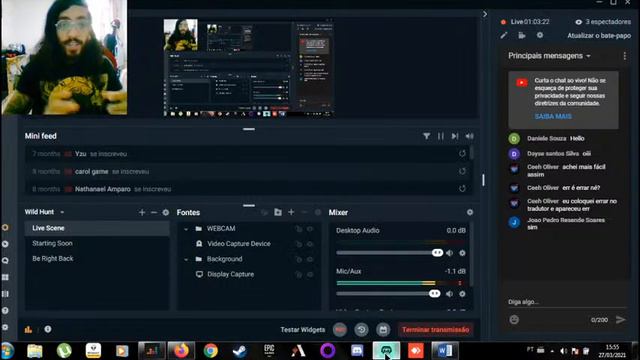
Task: Replay the Nathanael Amparo subscription alert
Action: [x=462, y=189]
